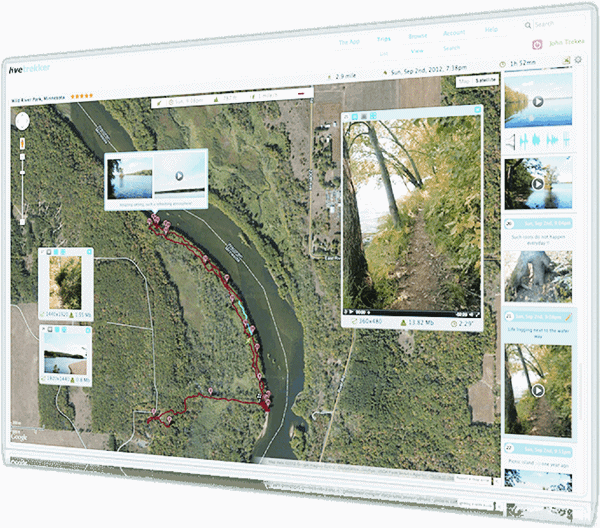
Task: Click first cyan icon on bush photo card
Action: tap(56, 252)
